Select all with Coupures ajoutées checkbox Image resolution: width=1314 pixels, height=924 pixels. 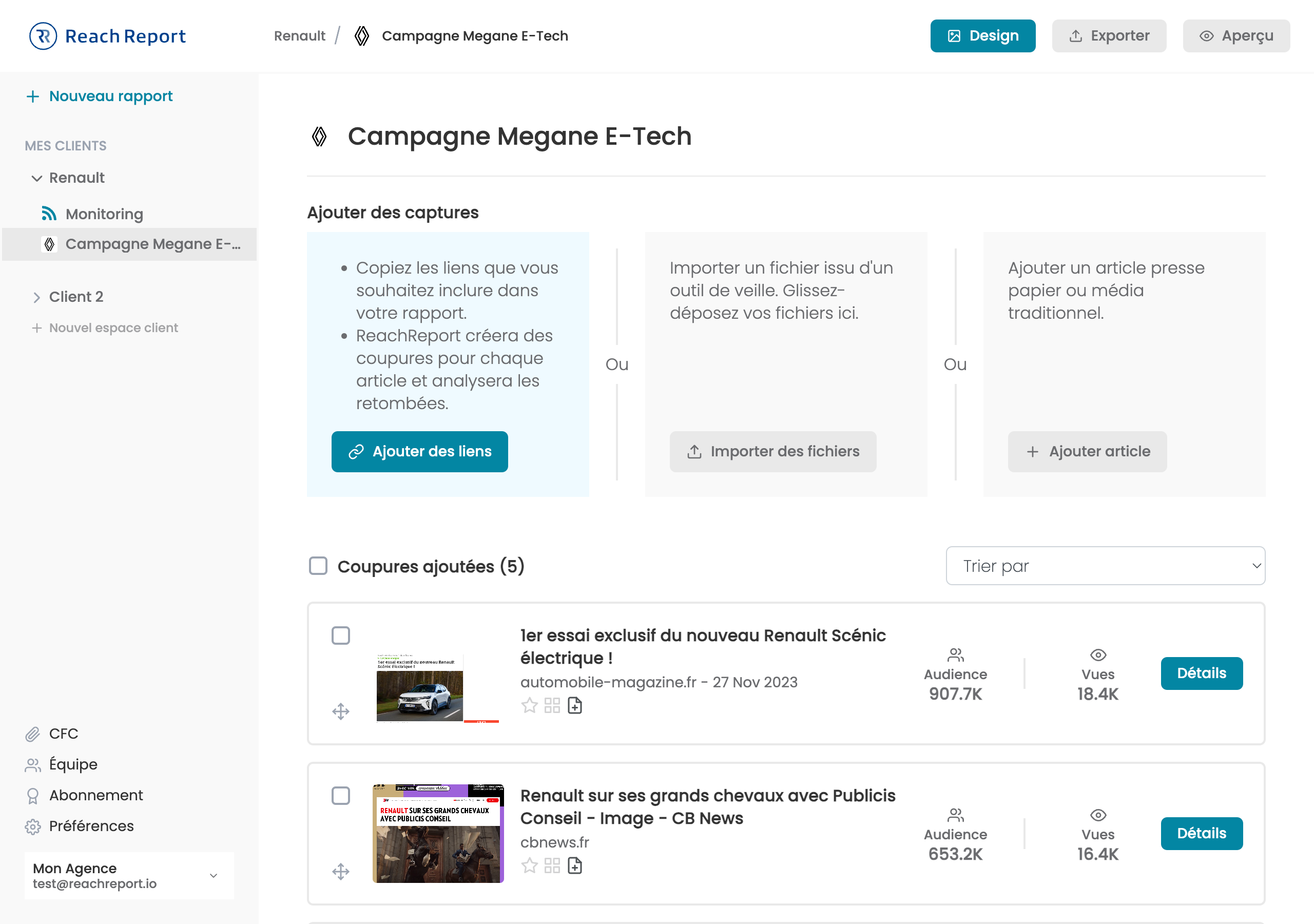point(318,566)
